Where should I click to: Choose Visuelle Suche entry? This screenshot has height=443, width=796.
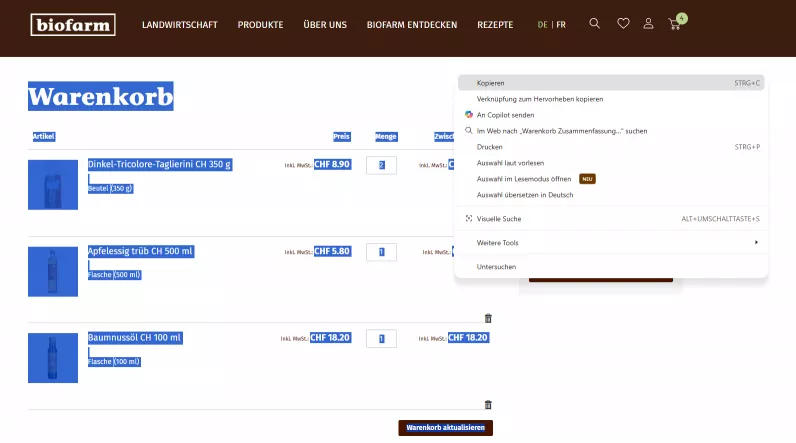click(611, 219)
